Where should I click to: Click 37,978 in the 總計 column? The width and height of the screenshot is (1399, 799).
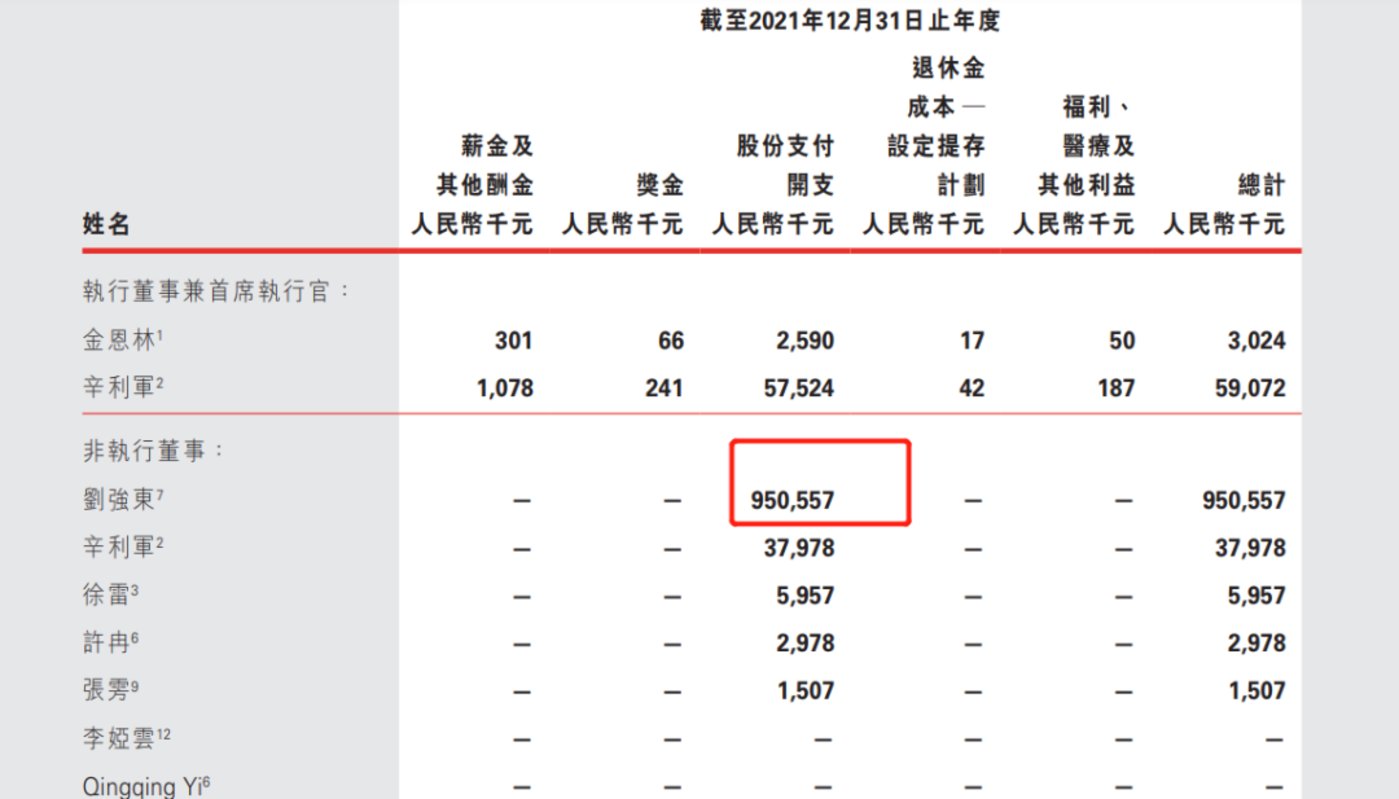tap(1250, 548)
